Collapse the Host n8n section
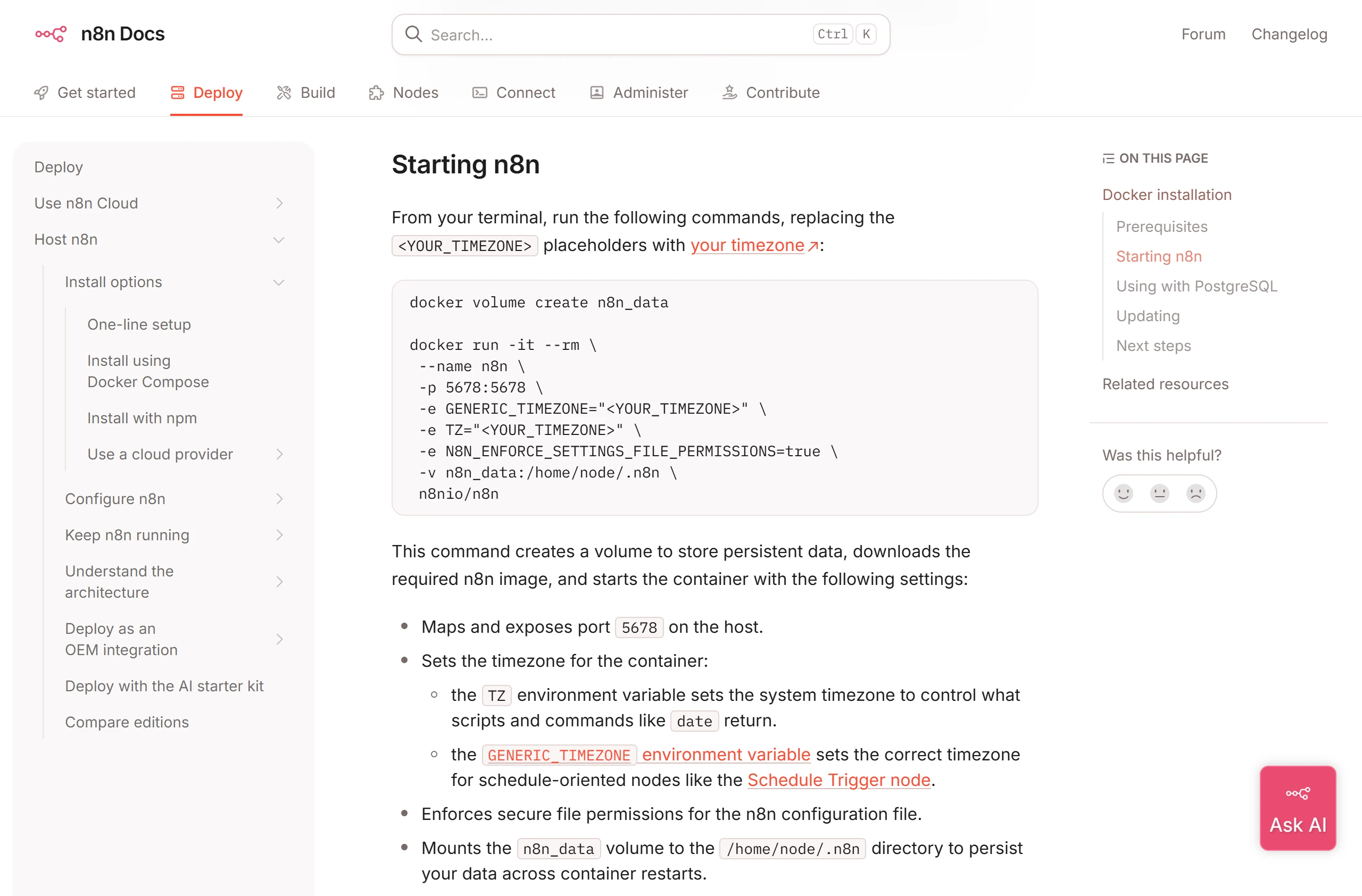Viewport: 1362px width, 896px height. pyautogui.click(x=279, y=240)
